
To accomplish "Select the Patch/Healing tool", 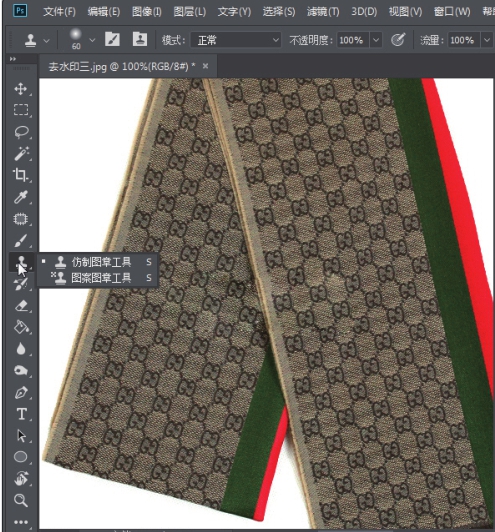I will (x=21, y=219).
